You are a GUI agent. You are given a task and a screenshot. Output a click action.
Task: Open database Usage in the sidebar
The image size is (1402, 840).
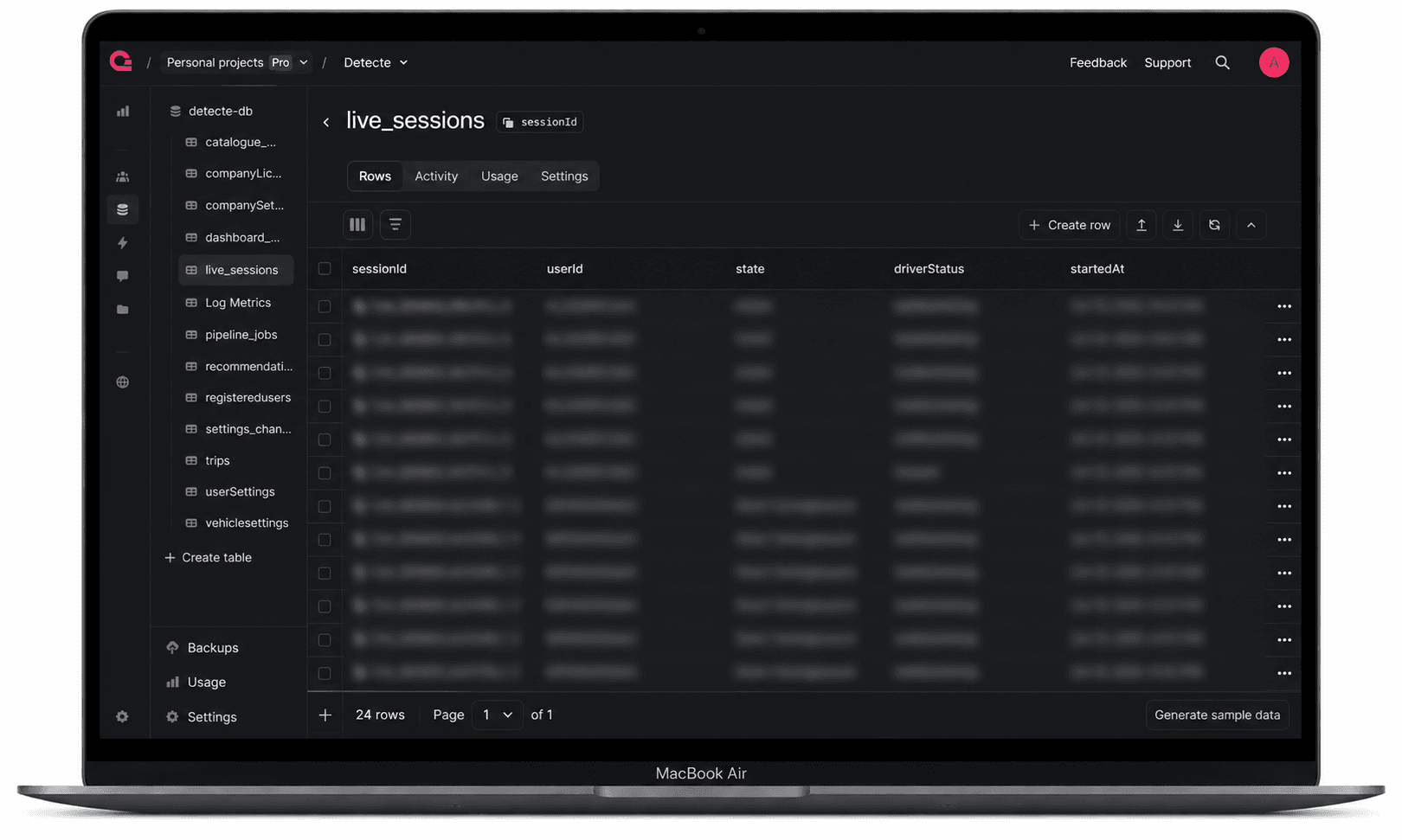[196, 683]
